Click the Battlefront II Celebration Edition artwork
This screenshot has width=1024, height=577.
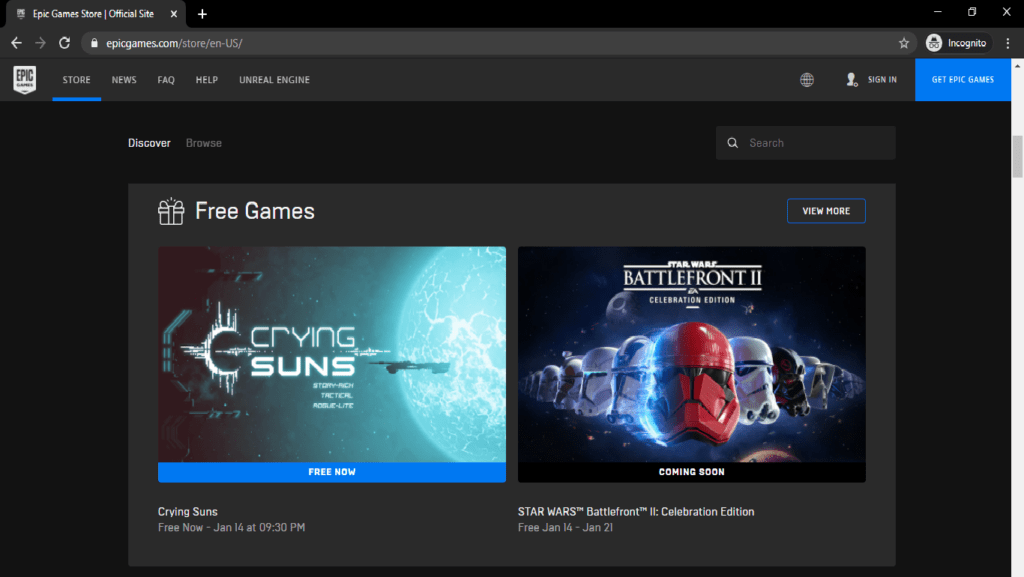[x=692, y=354]
